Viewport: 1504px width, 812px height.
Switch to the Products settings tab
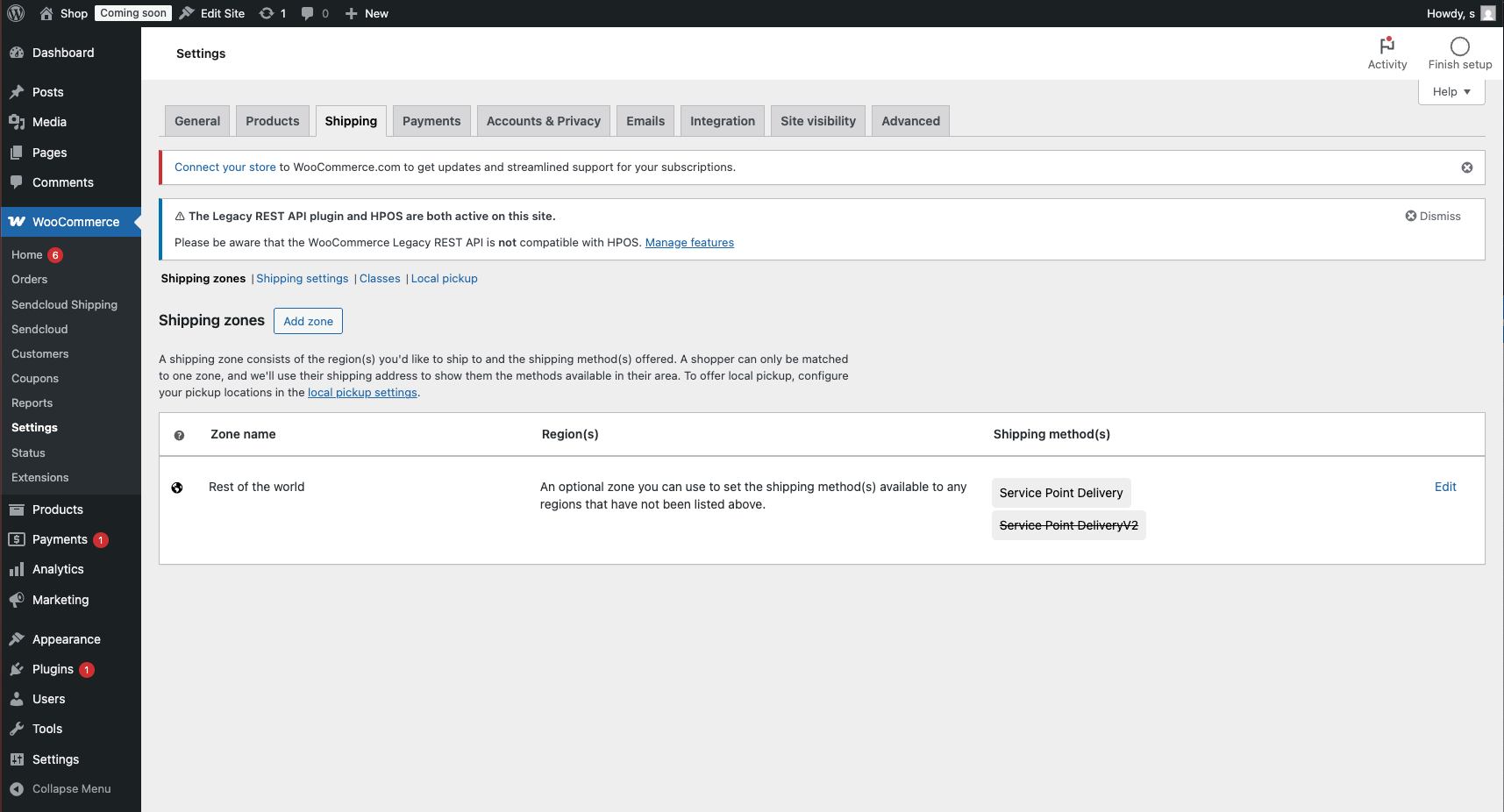(273, 121)
